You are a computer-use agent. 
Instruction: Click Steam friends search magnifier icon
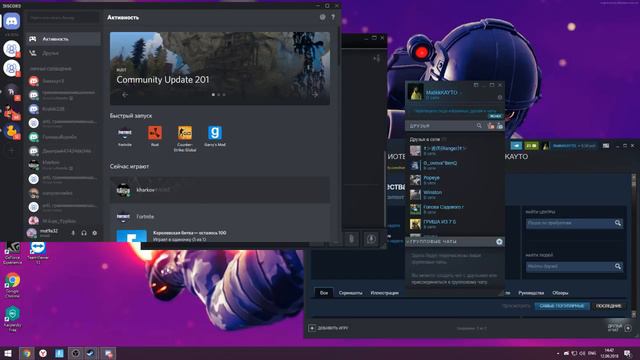pos(479,126)
